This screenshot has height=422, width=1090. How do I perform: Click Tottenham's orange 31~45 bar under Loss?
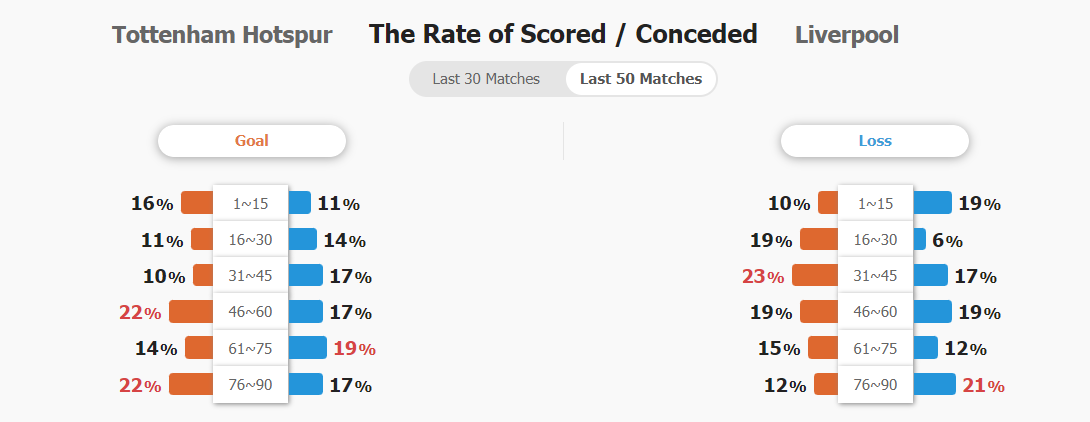815,276
